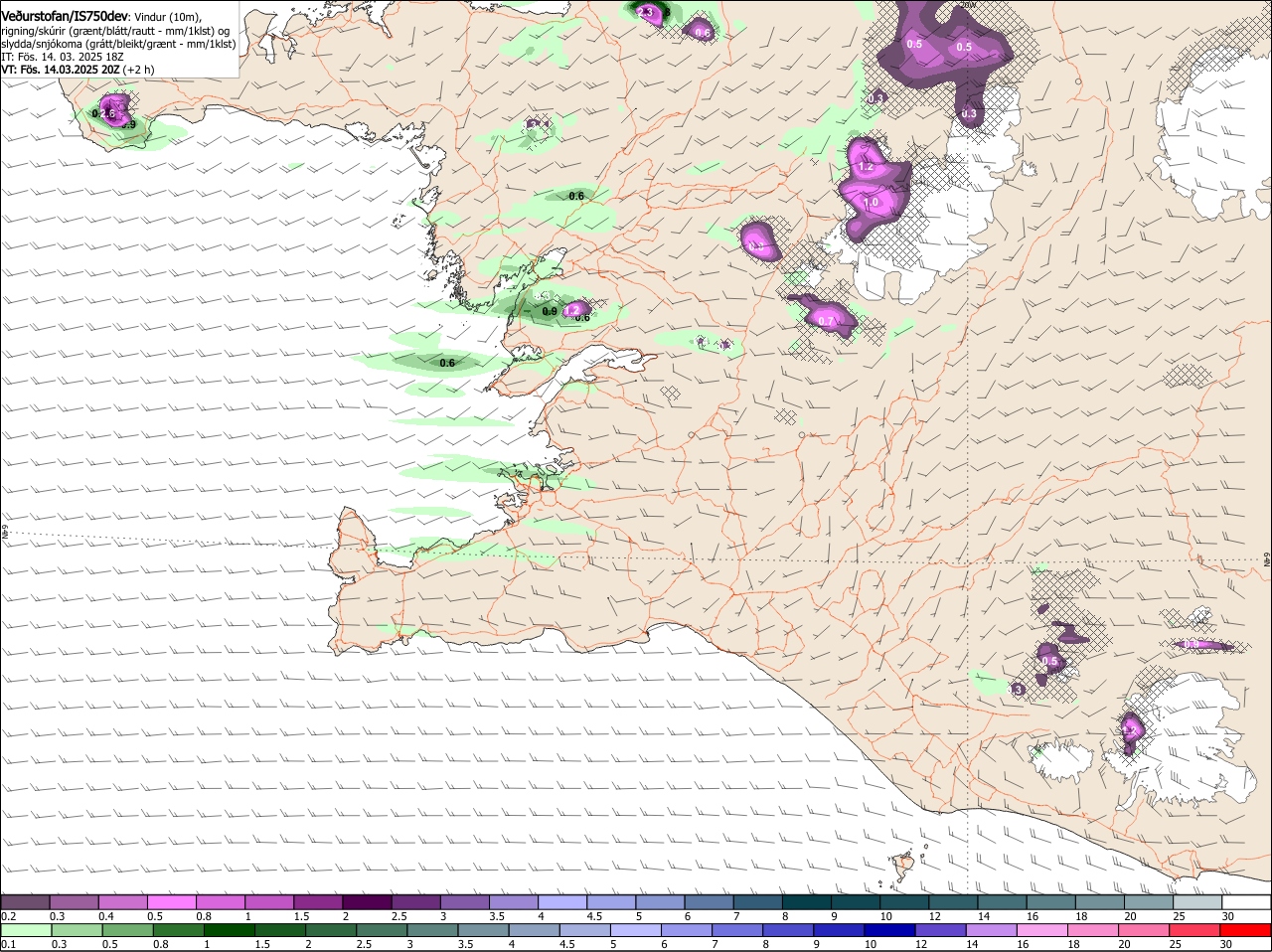
Task: Pick the lower legend swatch labeled 14
Action: pyautogui.click(x=992, y=930)
